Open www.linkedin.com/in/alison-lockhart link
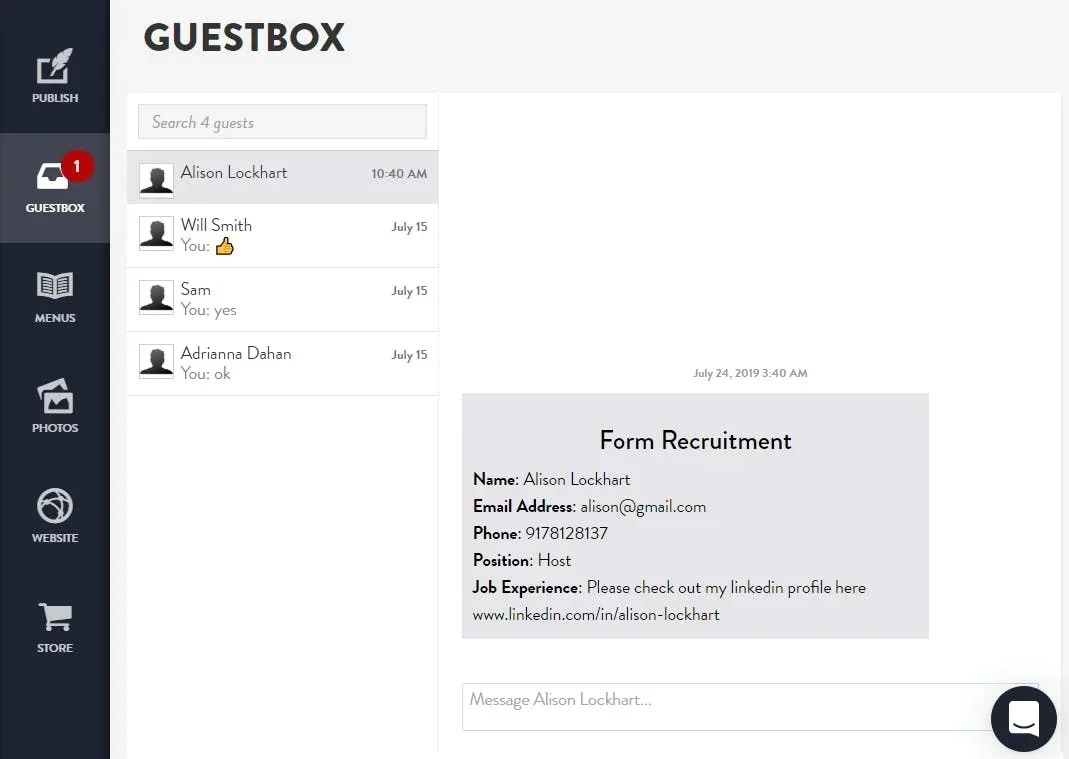Image resolution: width=1069 pixels, height=759 pixels. tap(596, 614)
